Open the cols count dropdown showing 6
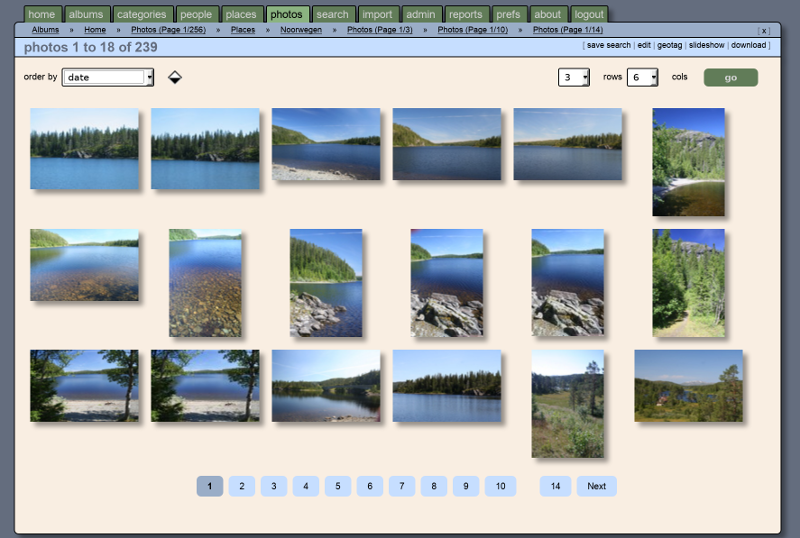 [x=642, y=77]
